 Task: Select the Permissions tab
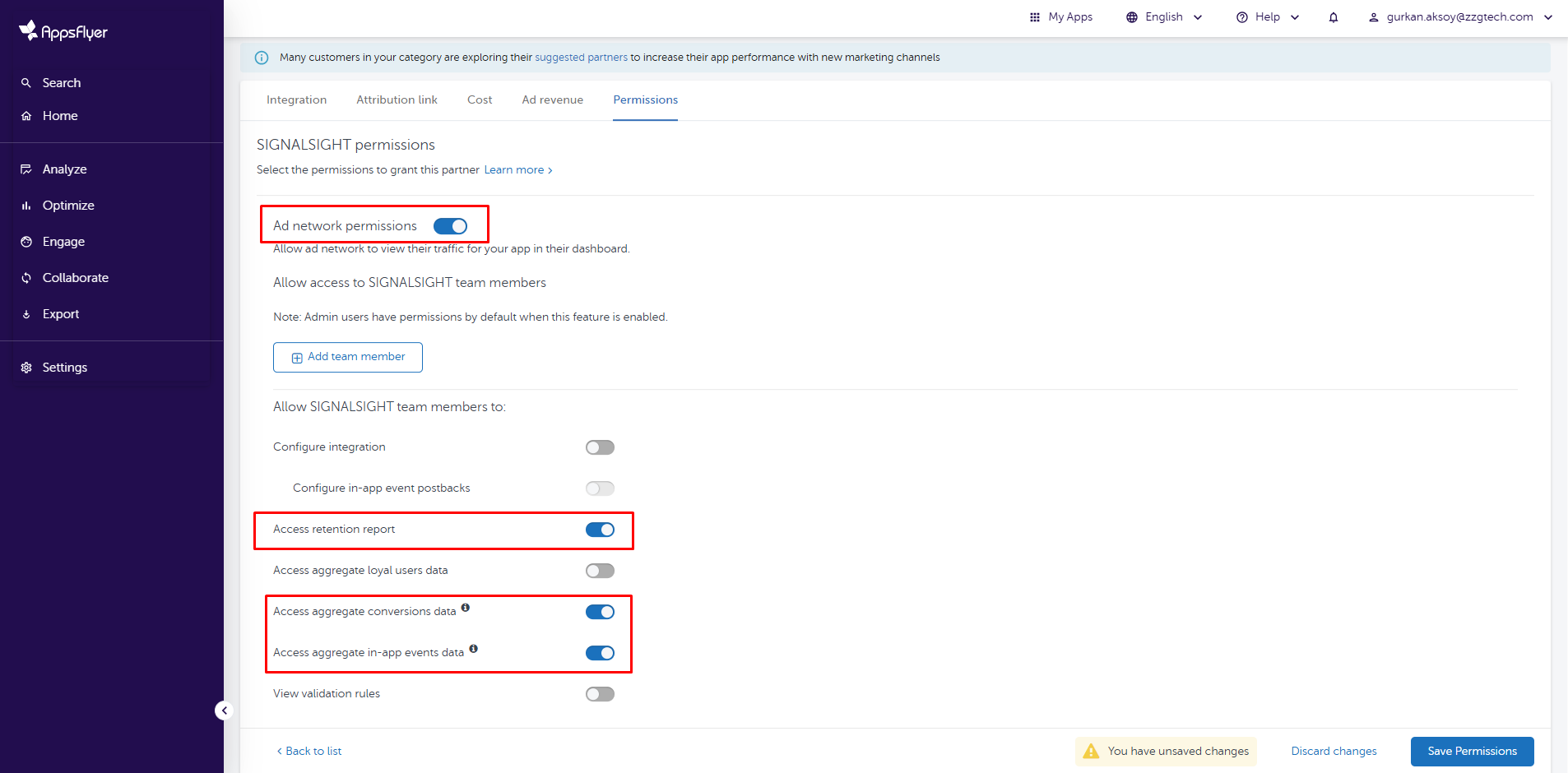tap(645, 100)
